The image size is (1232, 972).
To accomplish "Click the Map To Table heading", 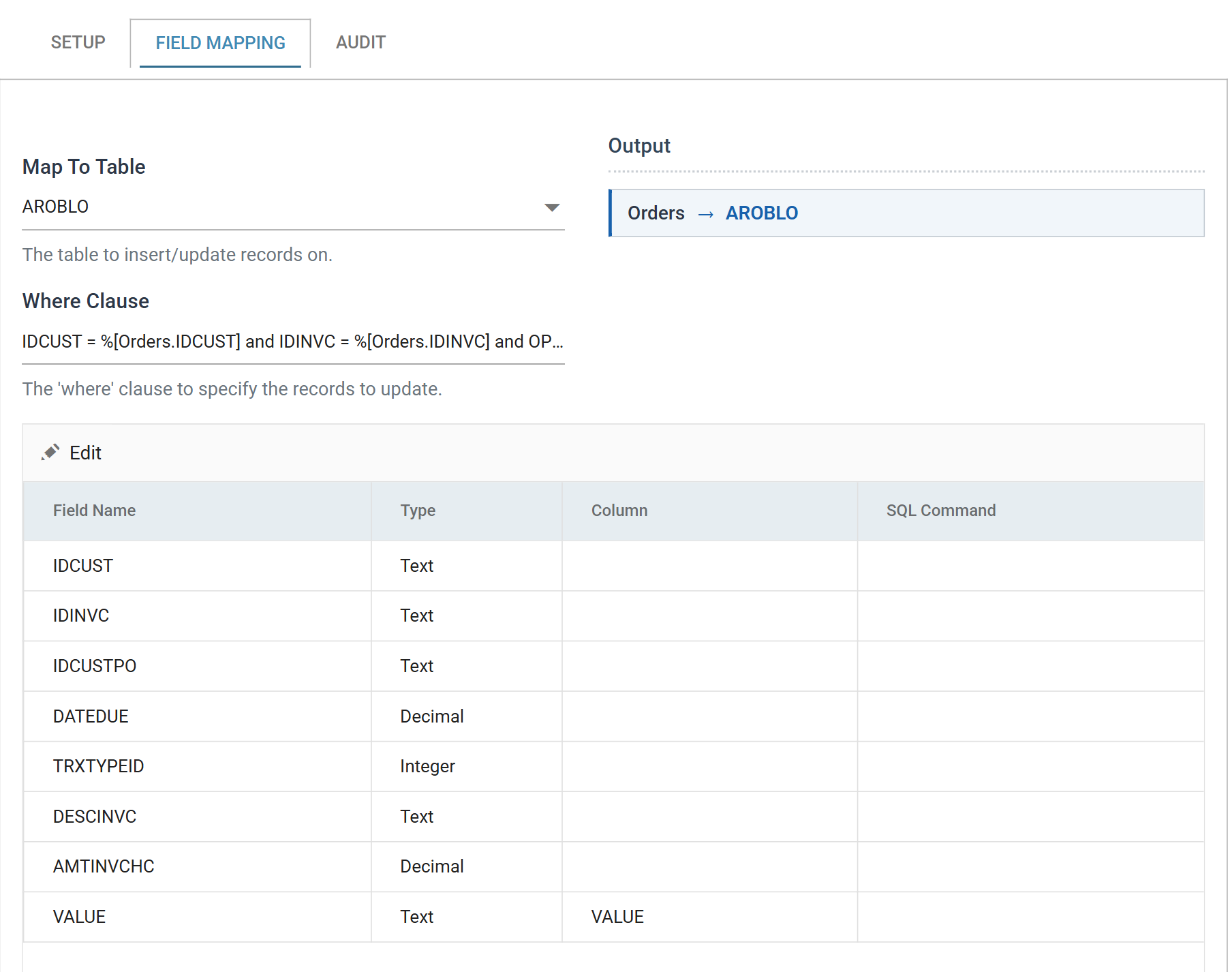I will tap(84, 167).
